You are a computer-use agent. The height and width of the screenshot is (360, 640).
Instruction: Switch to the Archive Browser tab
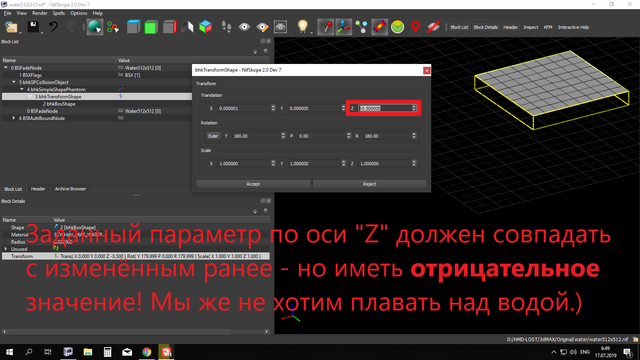click(70, 189)
